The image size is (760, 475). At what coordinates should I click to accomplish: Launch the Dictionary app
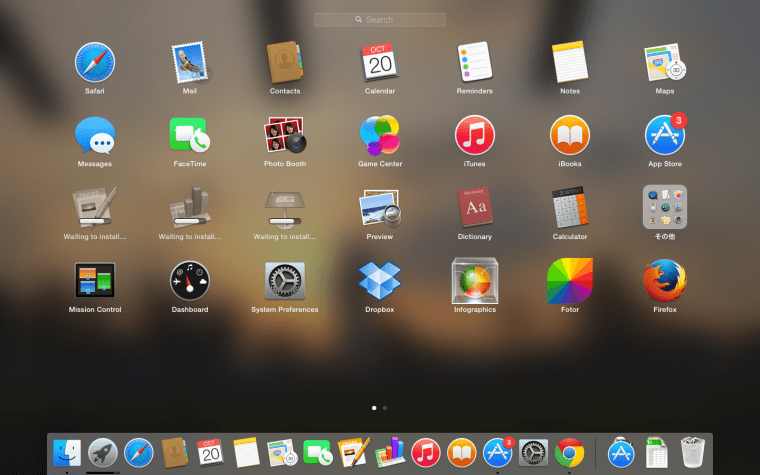(475, 207)
